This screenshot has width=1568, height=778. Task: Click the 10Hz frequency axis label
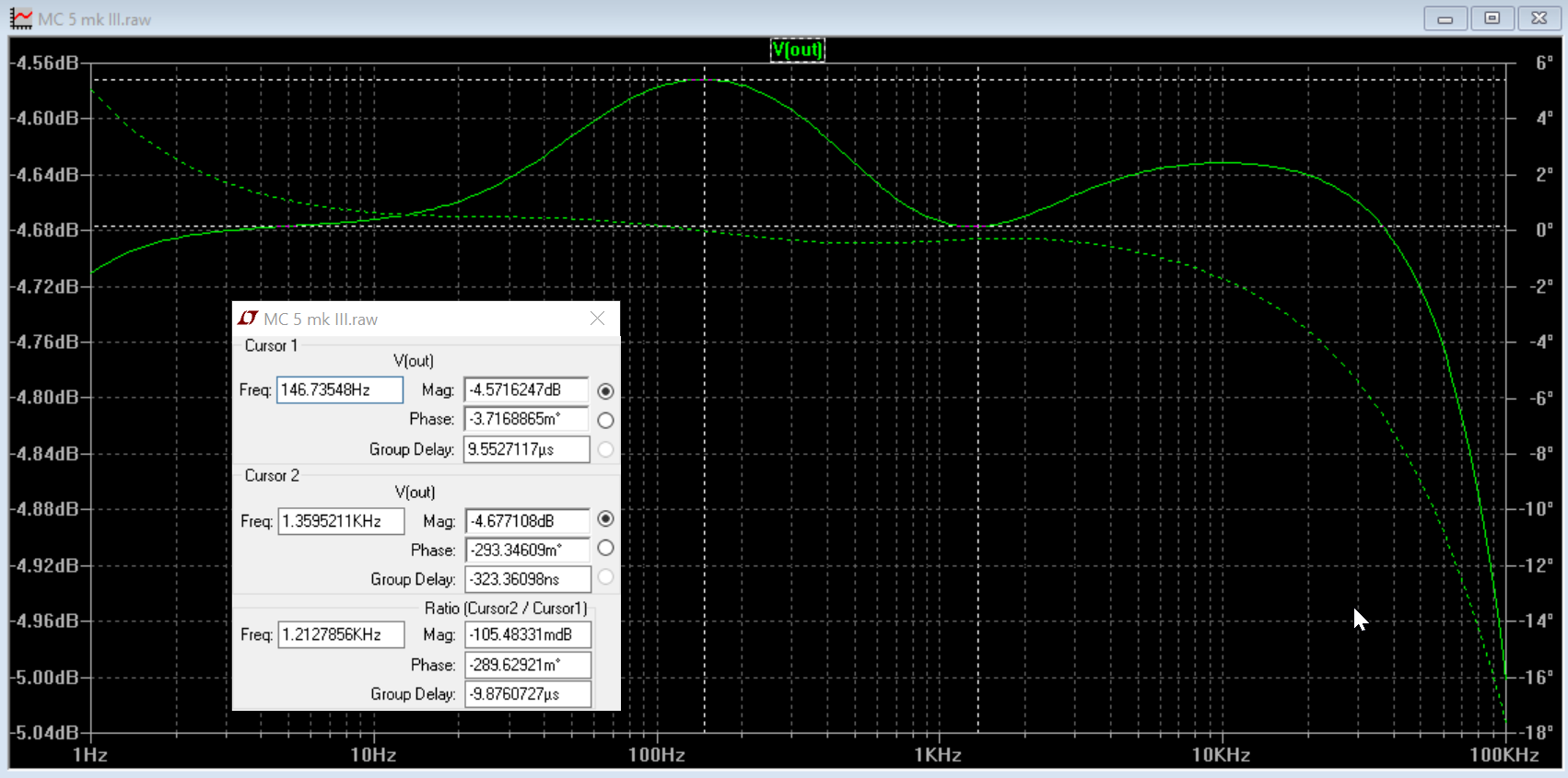pyautogui.click(x=373, y=755)
